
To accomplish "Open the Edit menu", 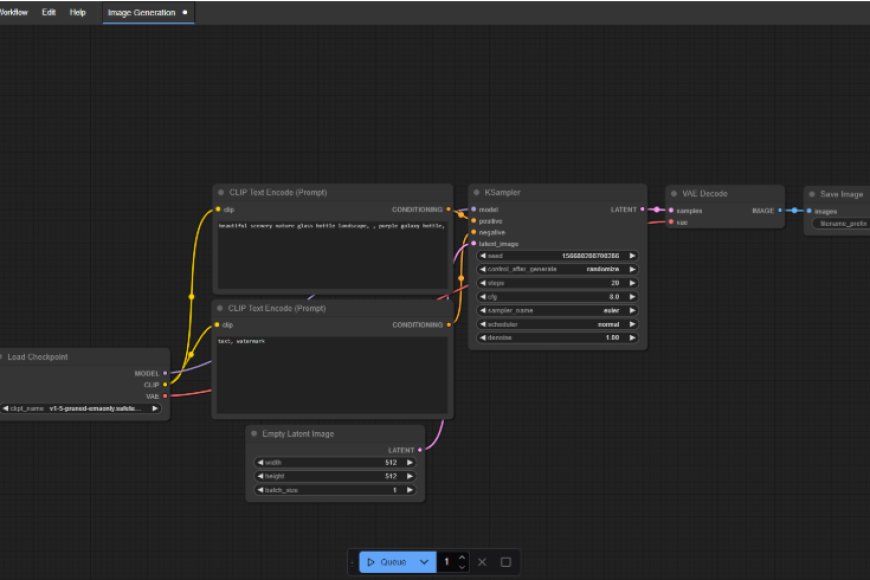I will [x=49, y=12].
